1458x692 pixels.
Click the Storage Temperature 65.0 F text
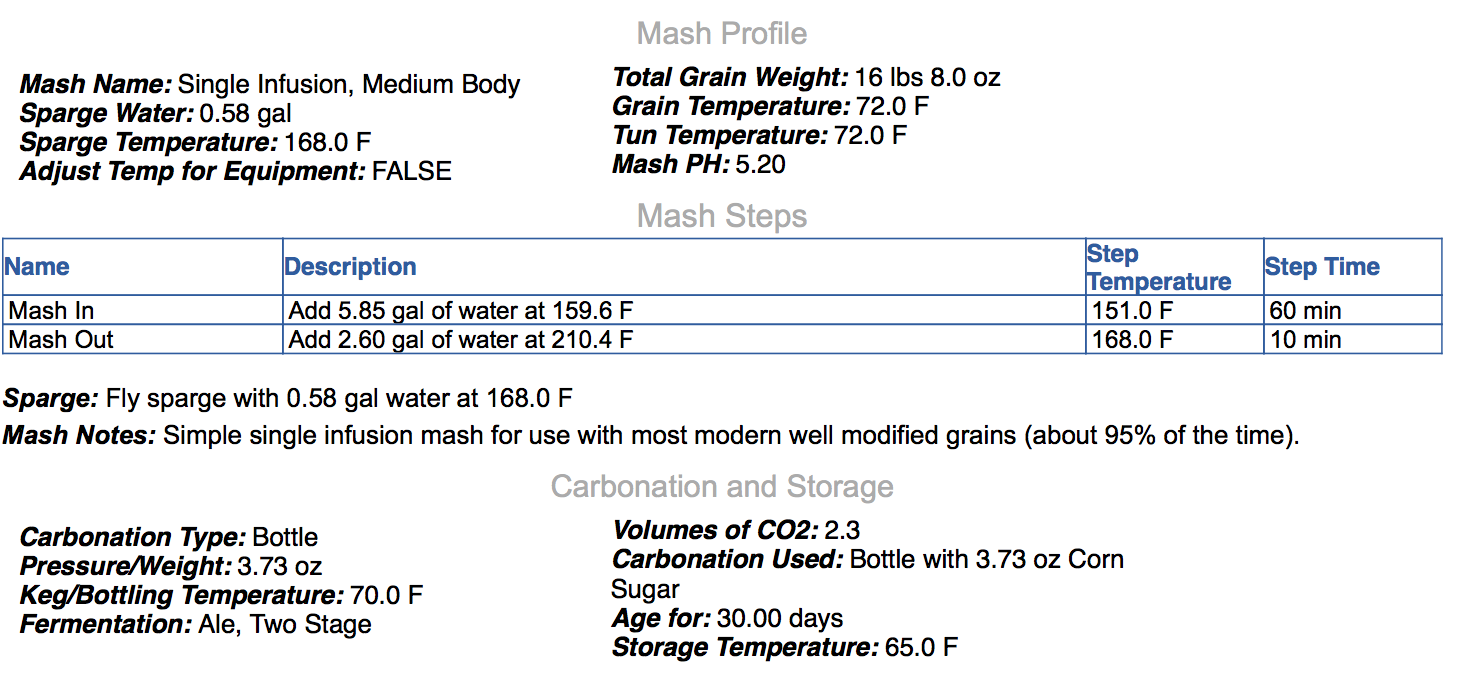[920, 647]
